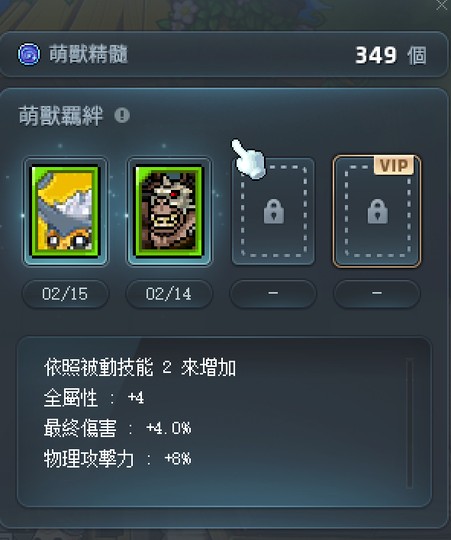451x540 pixels.
Task: Click the 349 個 essence count
Action: pos(391,55)
